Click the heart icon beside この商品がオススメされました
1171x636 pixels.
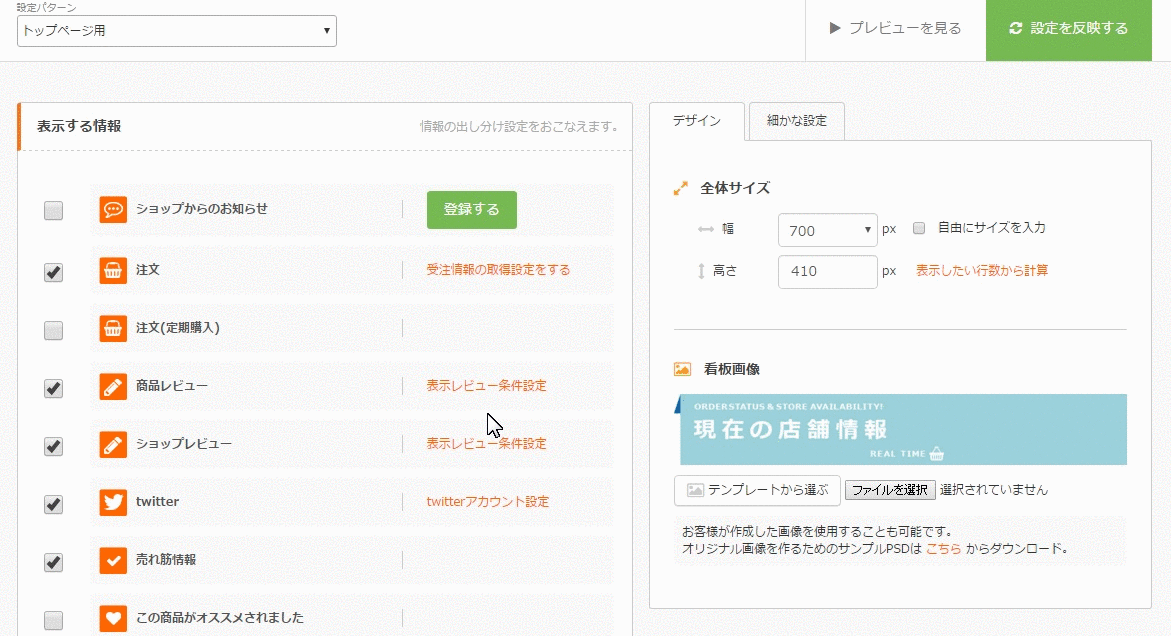click(x=113, y=618)
